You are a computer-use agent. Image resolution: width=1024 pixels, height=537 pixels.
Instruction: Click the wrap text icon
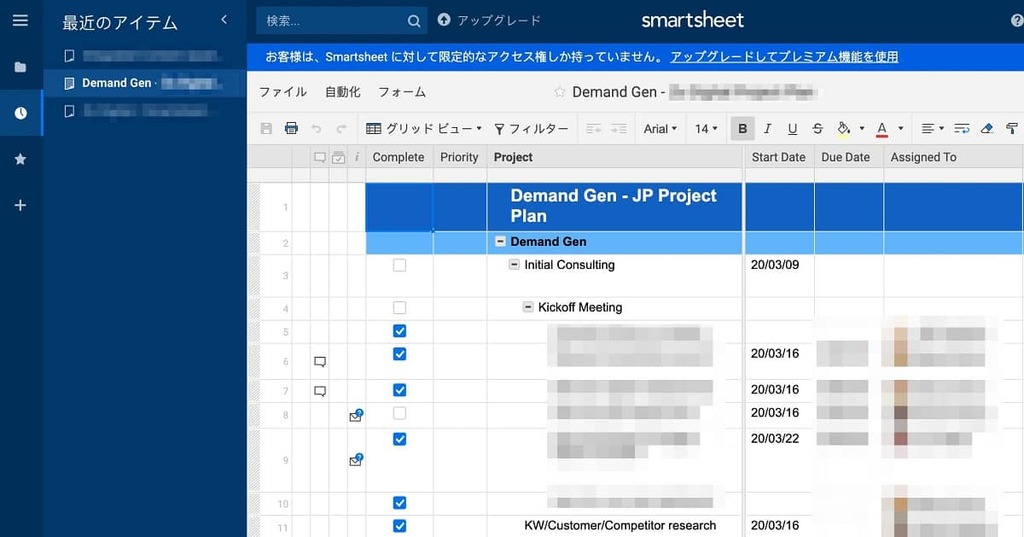(x=961, y=129)
